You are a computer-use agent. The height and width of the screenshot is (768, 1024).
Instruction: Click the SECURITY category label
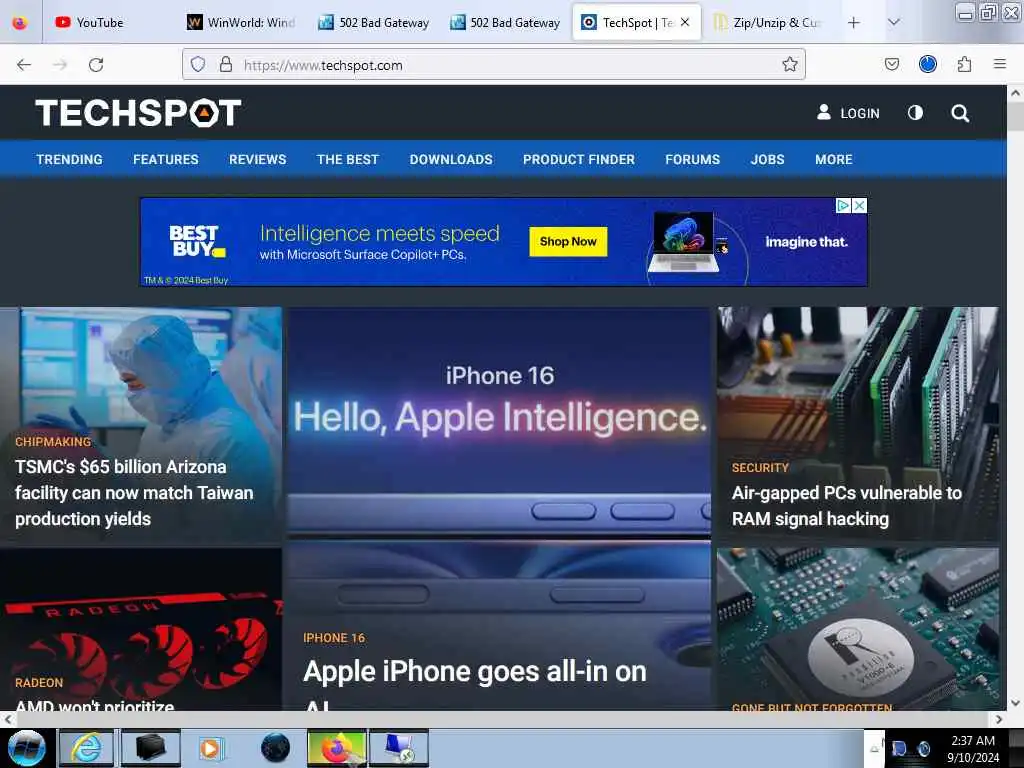tap(760, 468)
